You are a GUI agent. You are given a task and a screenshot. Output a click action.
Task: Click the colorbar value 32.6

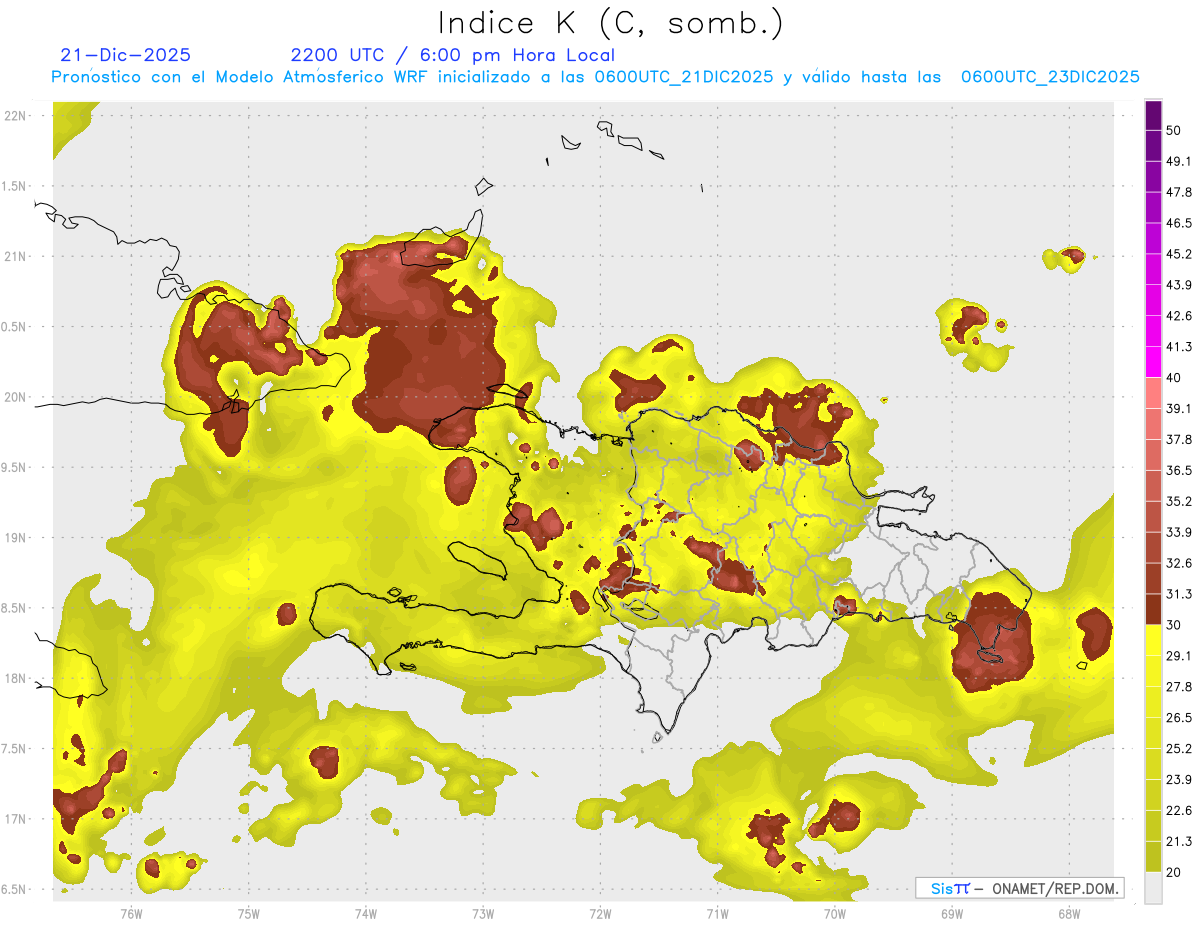click(1179, 564)
